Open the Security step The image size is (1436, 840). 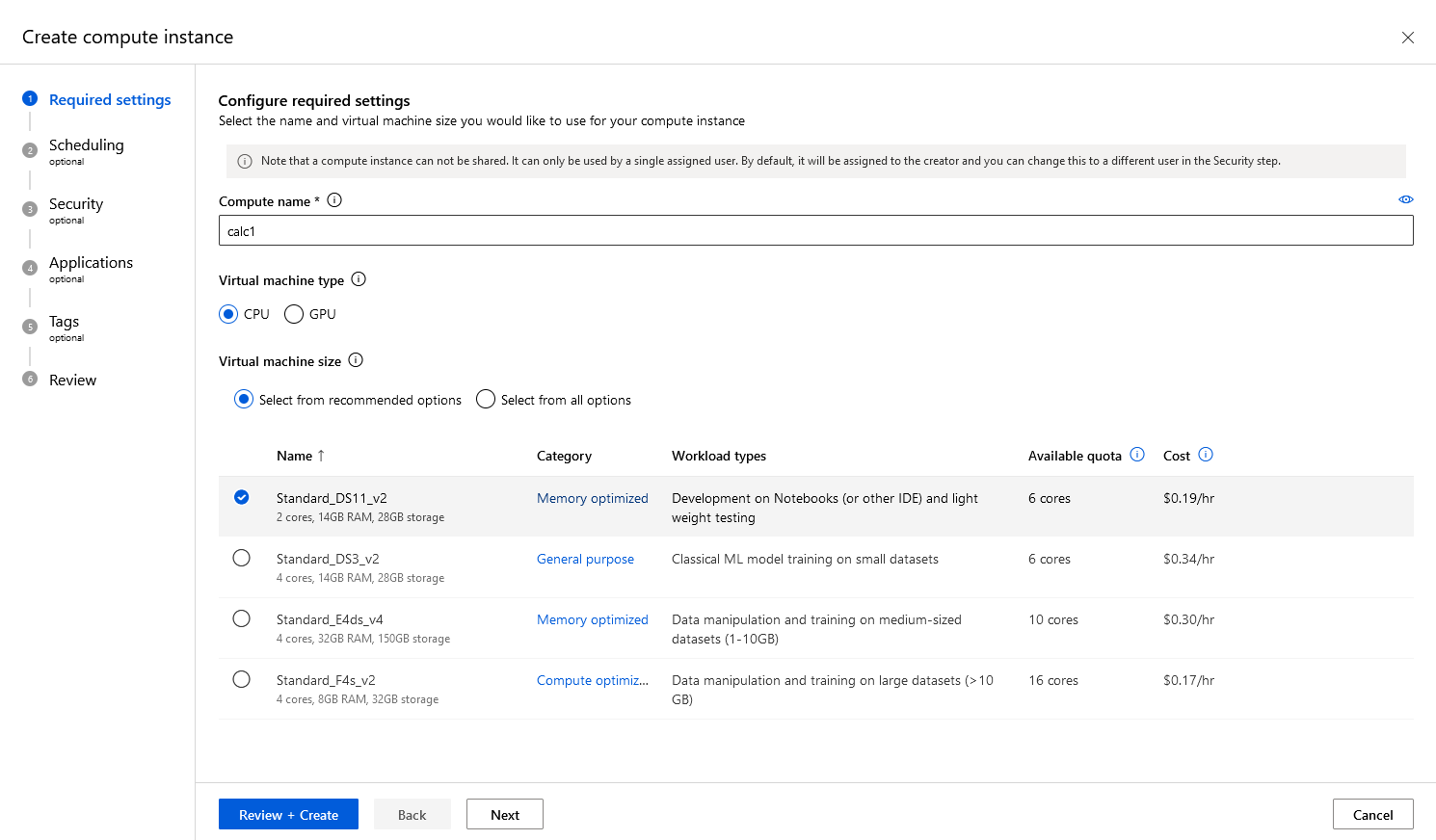(76, 204)
